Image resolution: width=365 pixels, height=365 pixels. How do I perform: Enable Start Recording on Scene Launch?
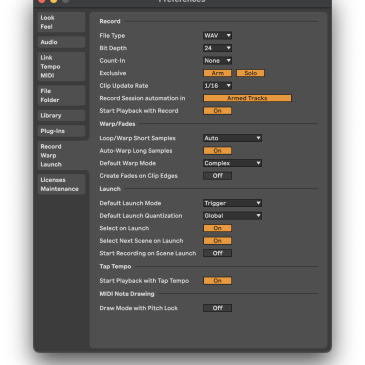pyautogui.click(x=217, y=253)
